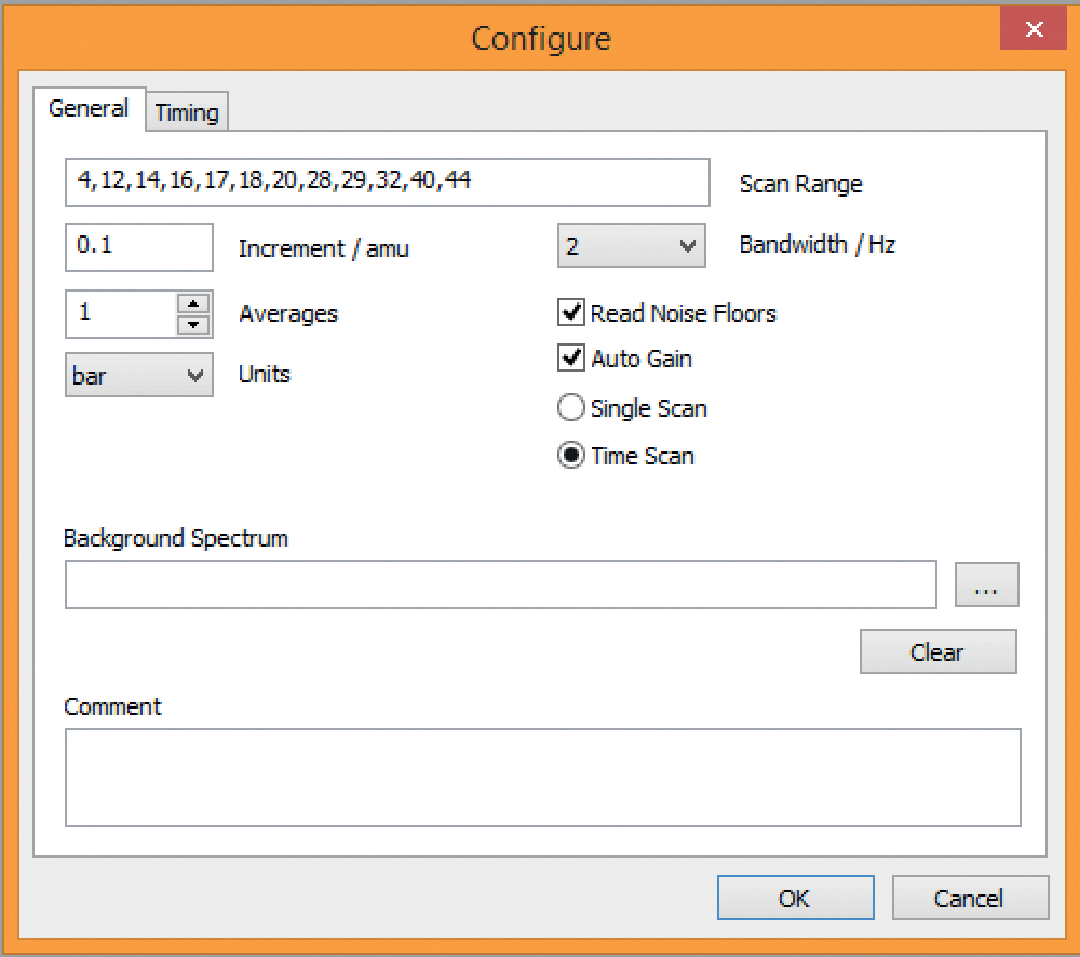1080x957 pixels.
Task: Click into the Comment text area
Action: click(x=543, y=777)
